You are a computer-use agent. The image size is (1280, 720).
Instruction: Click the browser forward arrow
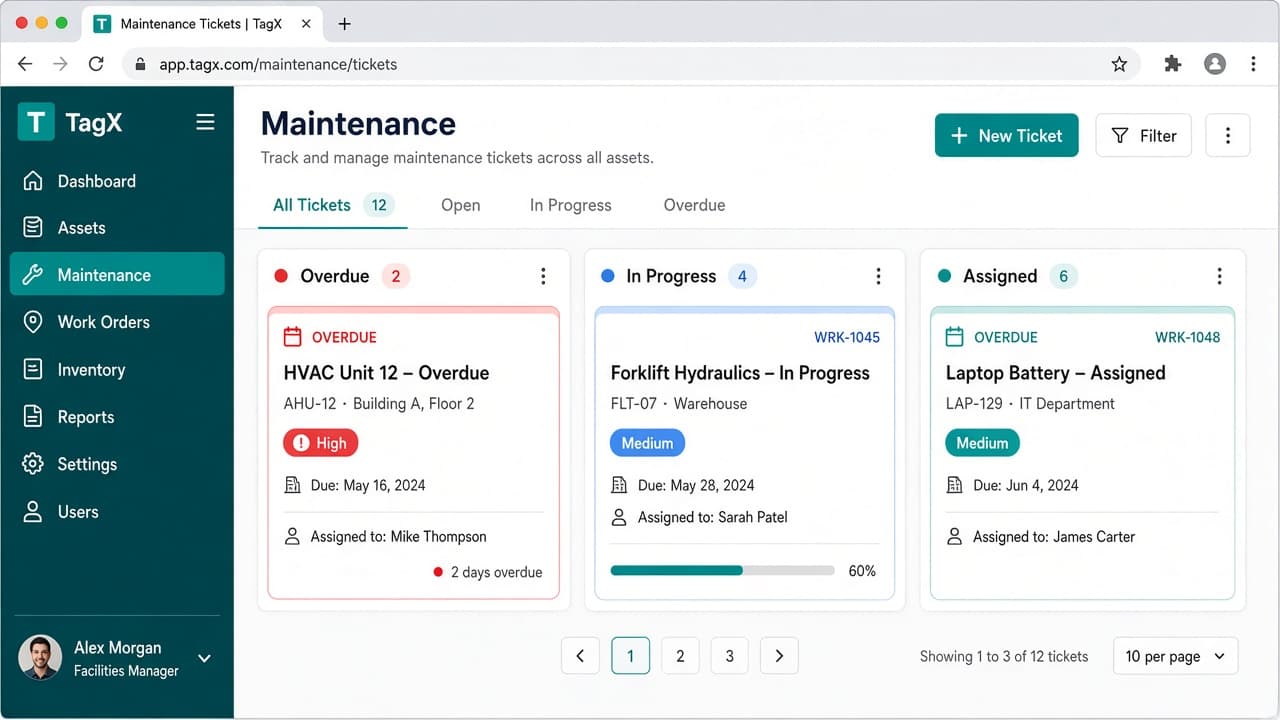click(x=61, y=64)
